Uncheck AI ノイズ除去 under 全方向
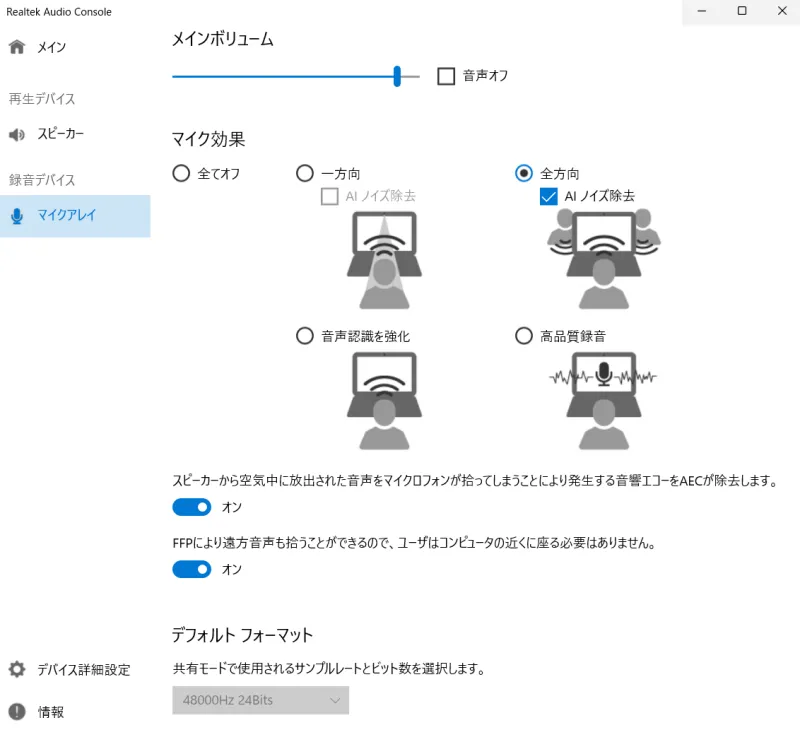The width and height of the screenshot is (800, 730). [548, 196]
